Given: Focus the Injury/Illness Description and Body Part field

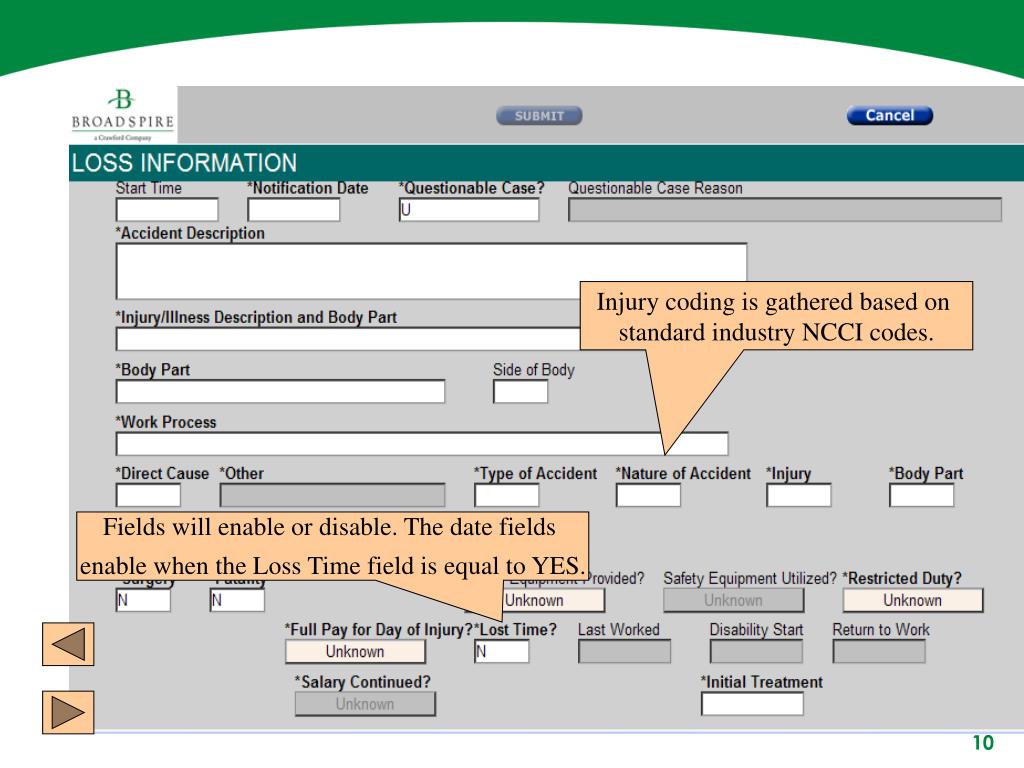Looking at the screenshot, I should pos(348,339).
